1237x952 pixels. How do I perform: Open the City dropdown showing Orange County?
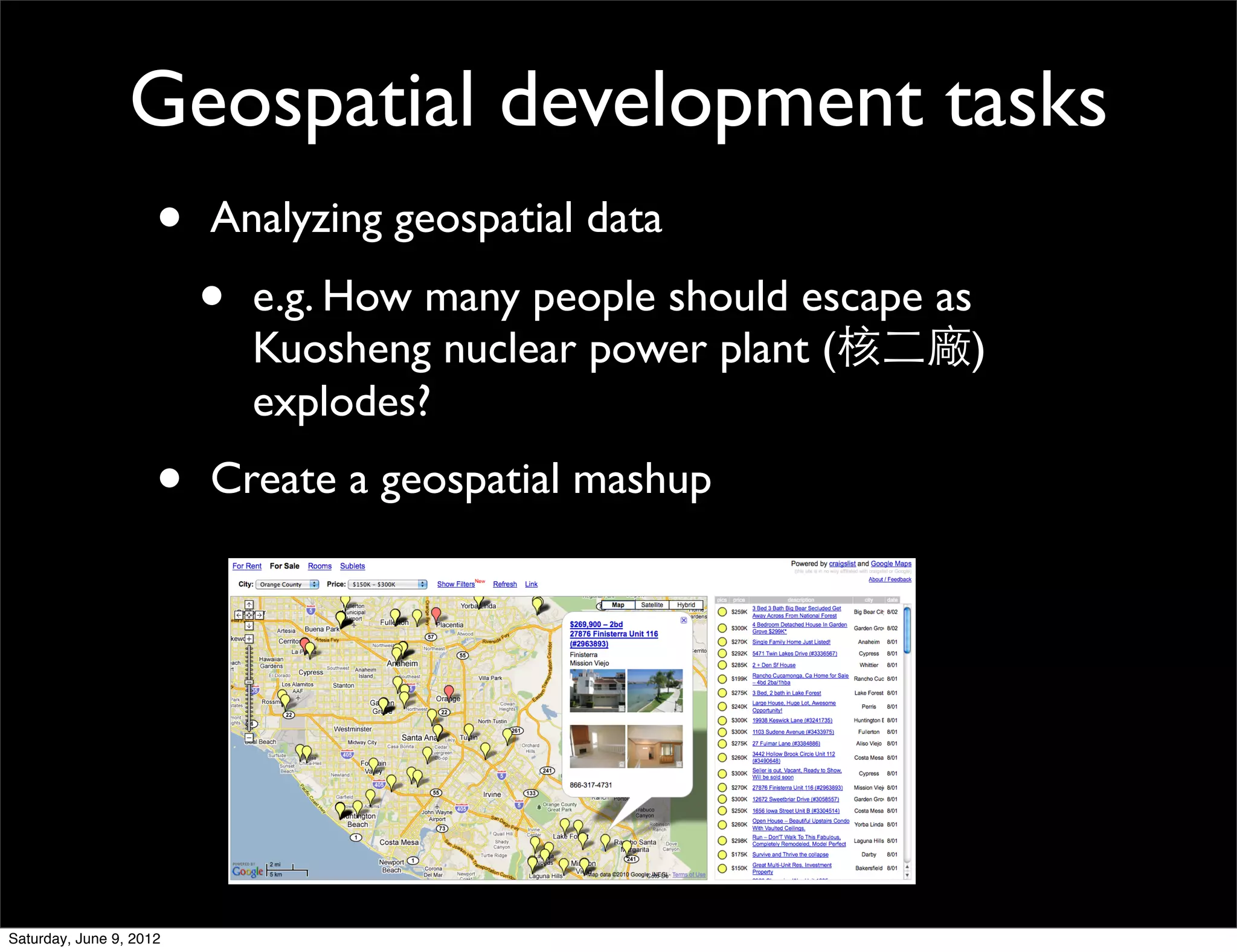(x=287, y=584)
